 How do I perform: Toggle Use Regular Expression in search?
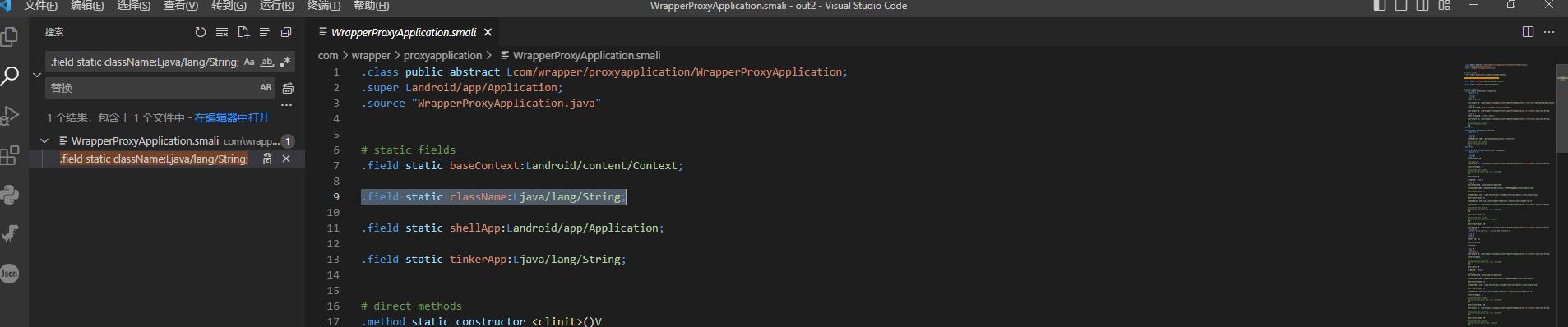pos(285,62)
